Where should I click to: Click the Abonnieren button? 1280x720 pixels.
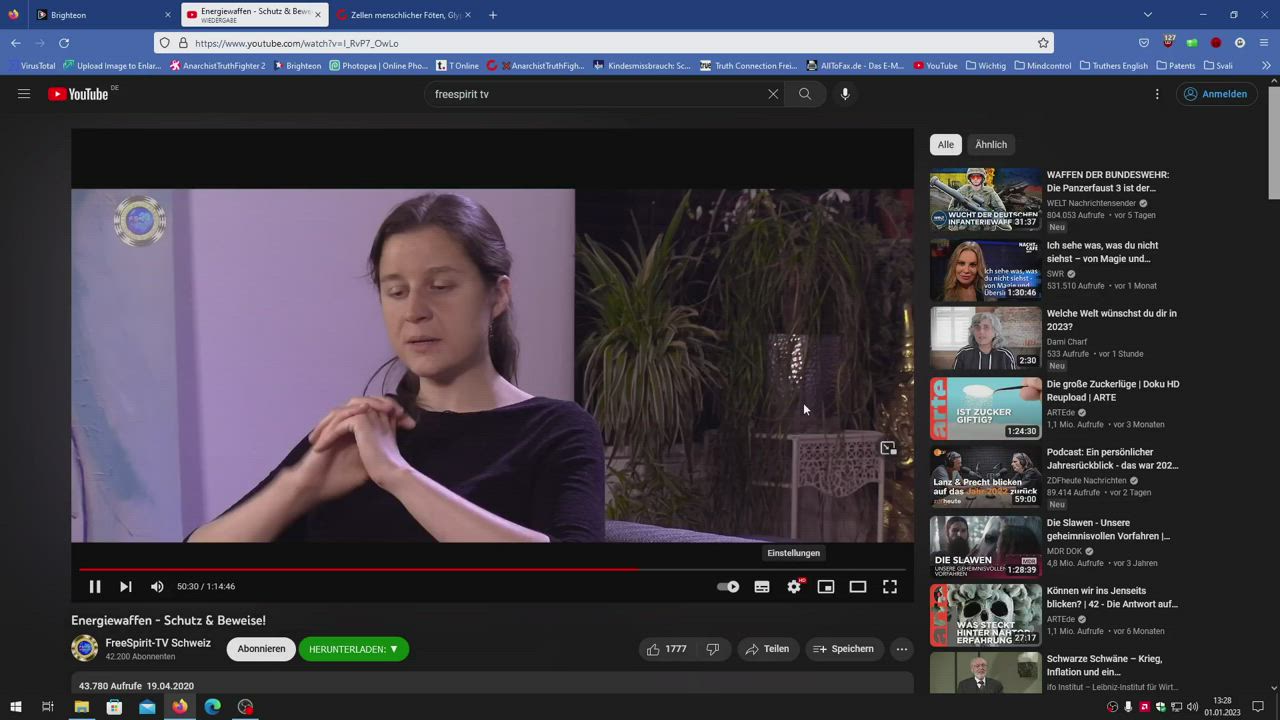pos(261,649)
